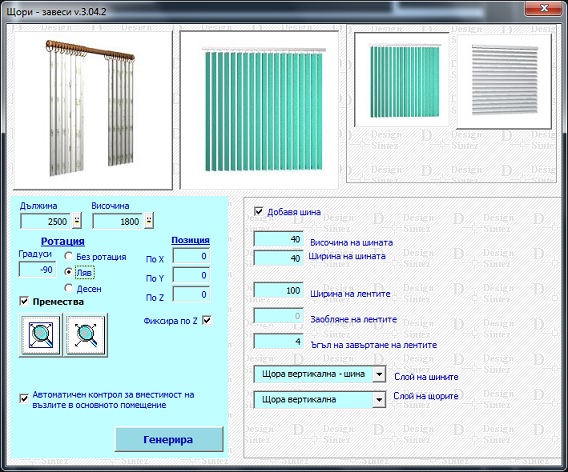This screenshot has height=472, width=568.
Task: Click the Позиция heading link
Action: pos(191,240)
